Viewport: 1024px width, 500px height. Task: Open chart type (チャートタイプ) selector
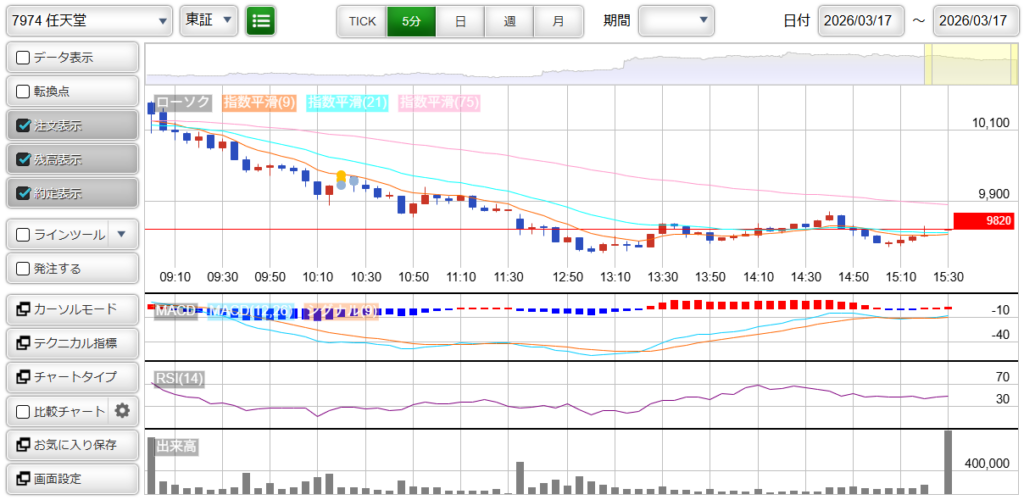point(71,377)
